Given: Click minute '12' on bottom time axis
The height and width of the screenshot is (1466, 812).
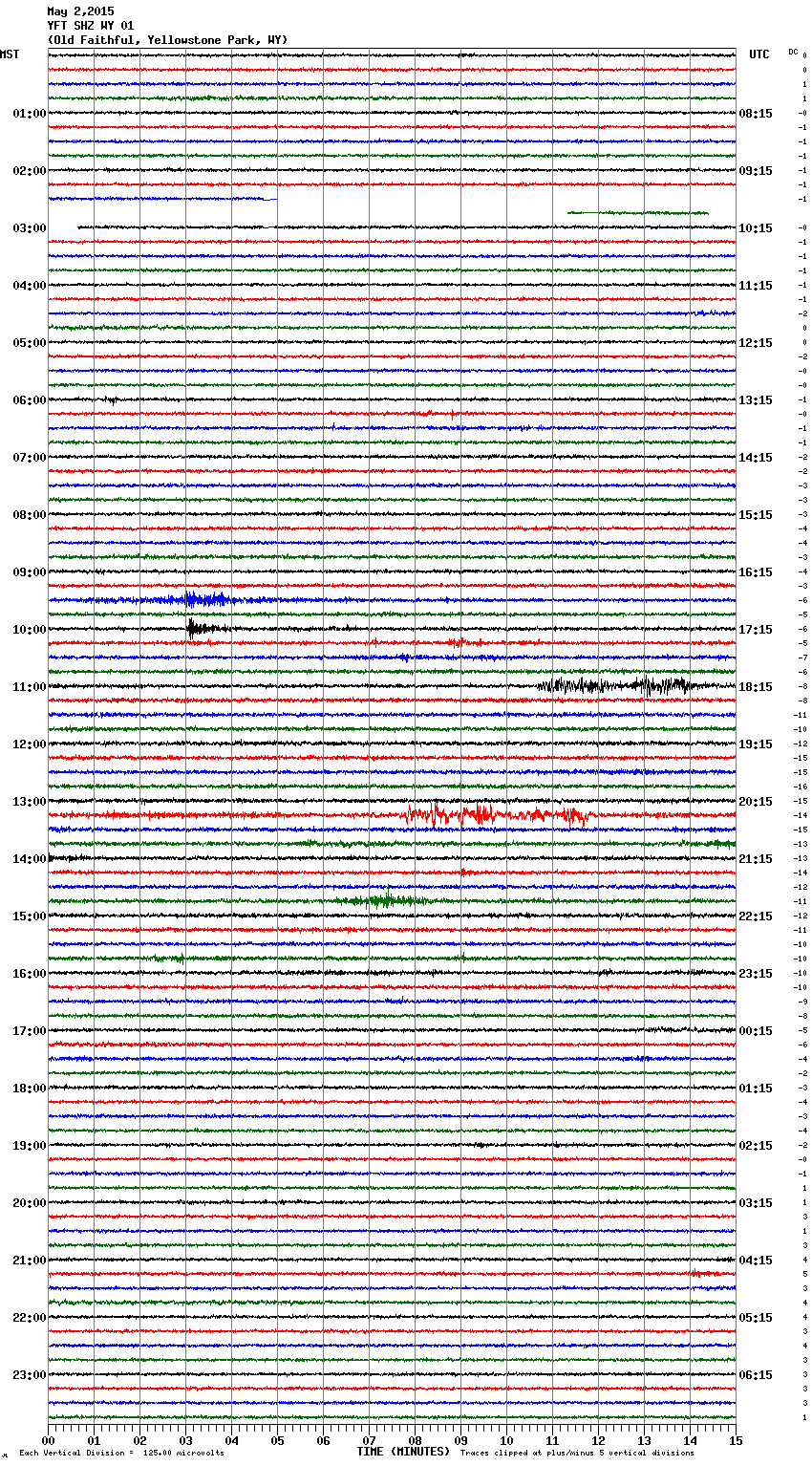Looking at the screenshot, I should 598,1441.
